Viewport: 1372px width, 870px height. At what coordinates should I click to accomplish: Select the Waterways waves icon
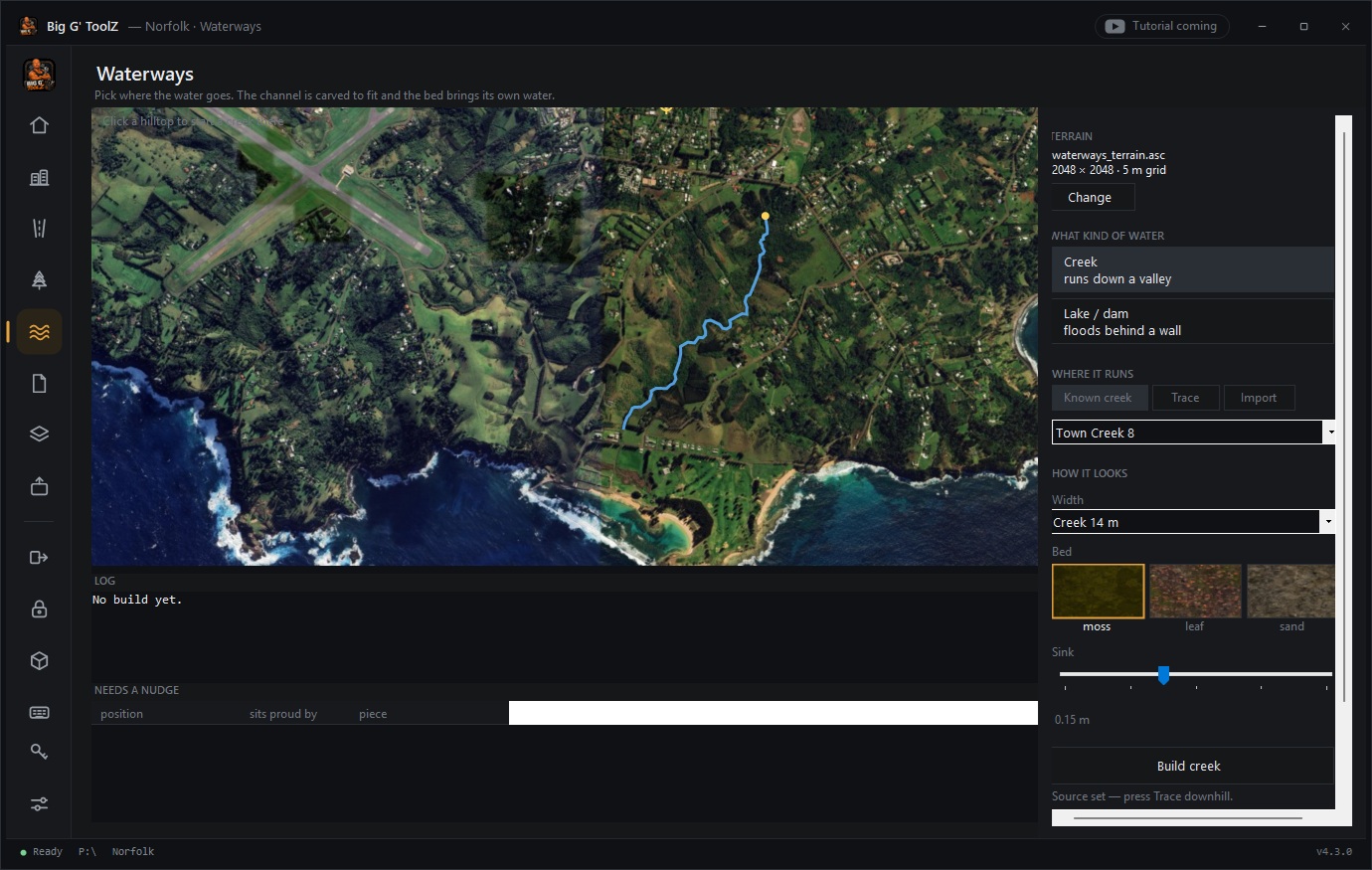click(39, 332)
